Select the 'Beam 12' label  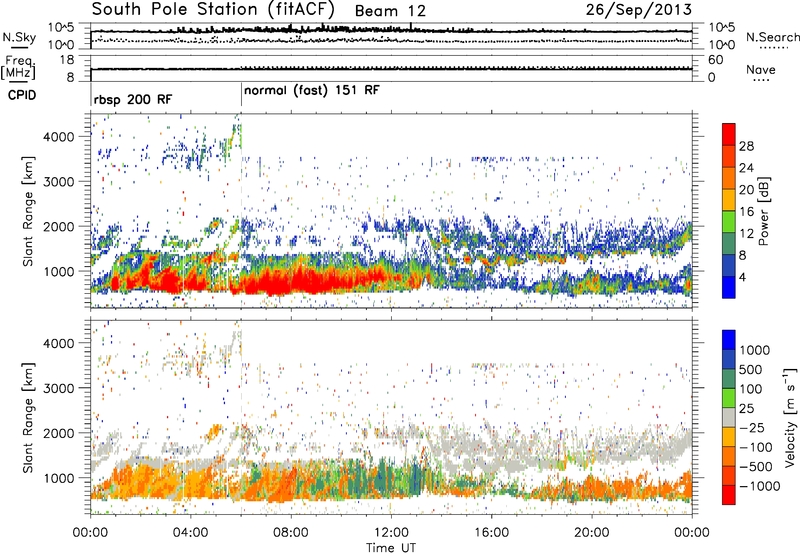(390, 11)
